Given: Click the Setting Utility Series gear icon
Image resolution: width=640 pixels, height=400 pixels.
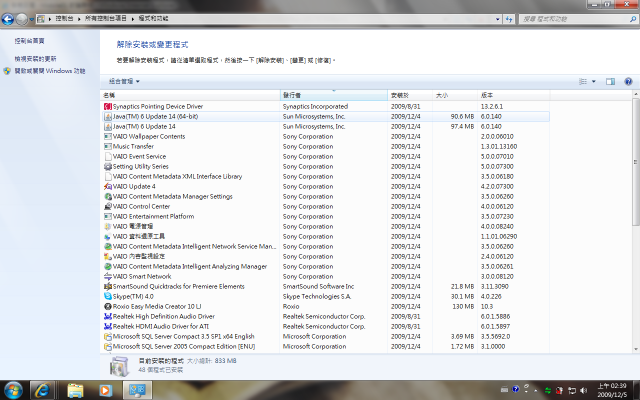Looking at the screenshot, I should click(x=108, y=167).
